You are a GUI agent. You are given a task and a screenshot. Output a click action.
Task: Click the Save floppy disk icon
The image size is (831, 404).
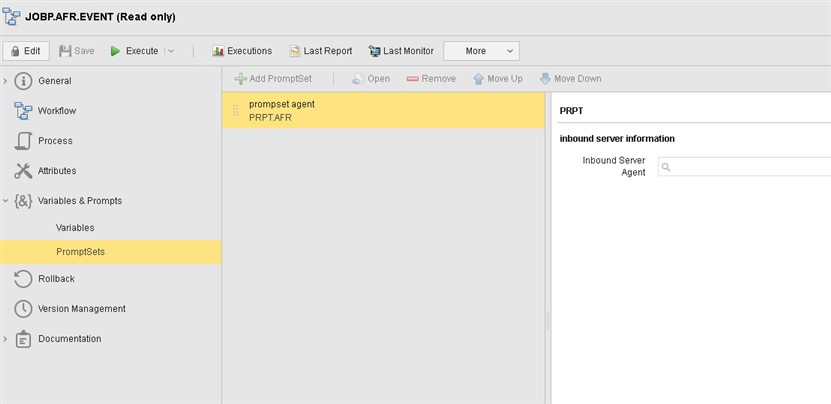[x=65, y=51]
